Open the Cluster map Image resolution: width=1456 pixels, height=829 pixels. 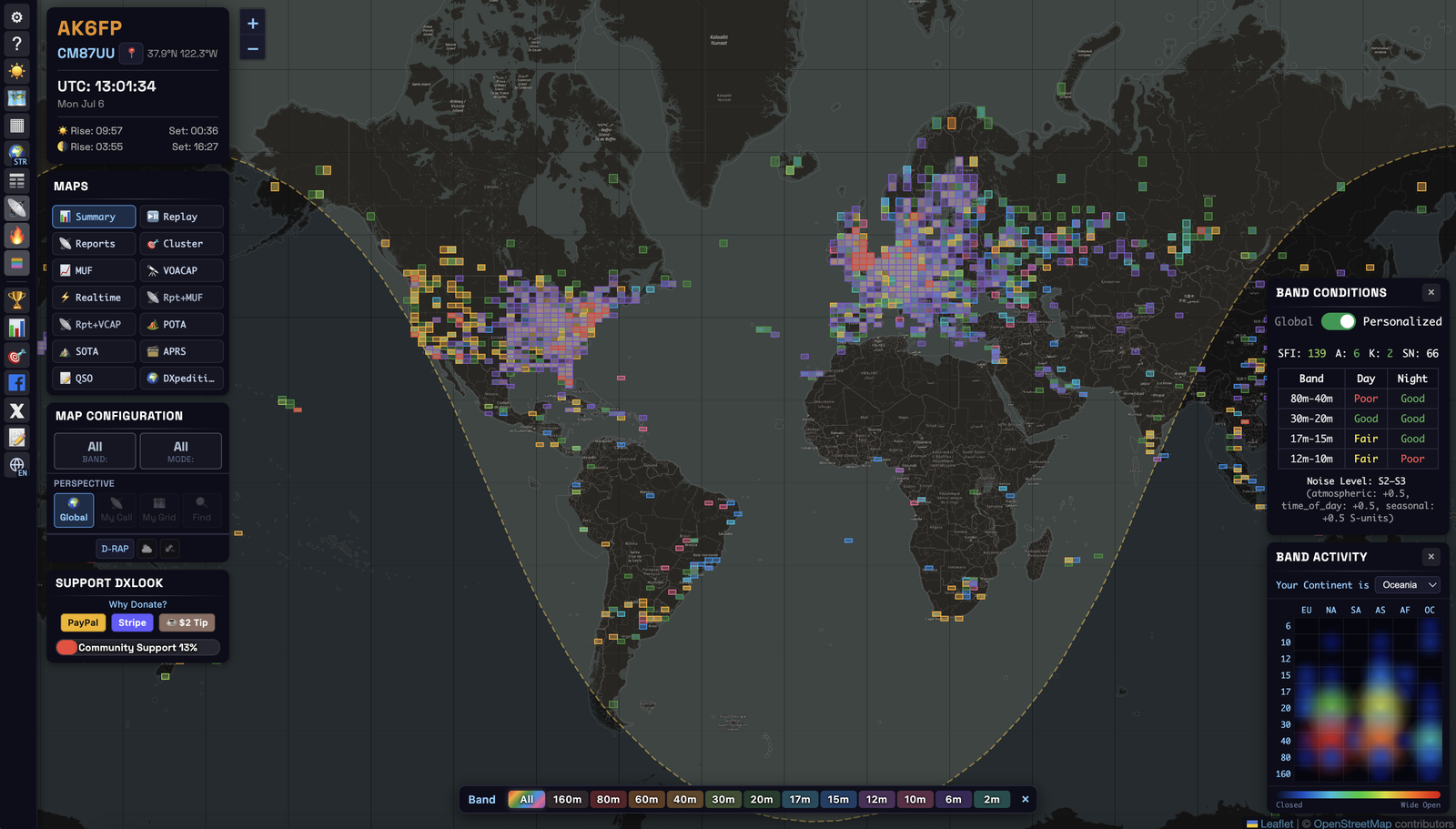[x=181, y=244]
